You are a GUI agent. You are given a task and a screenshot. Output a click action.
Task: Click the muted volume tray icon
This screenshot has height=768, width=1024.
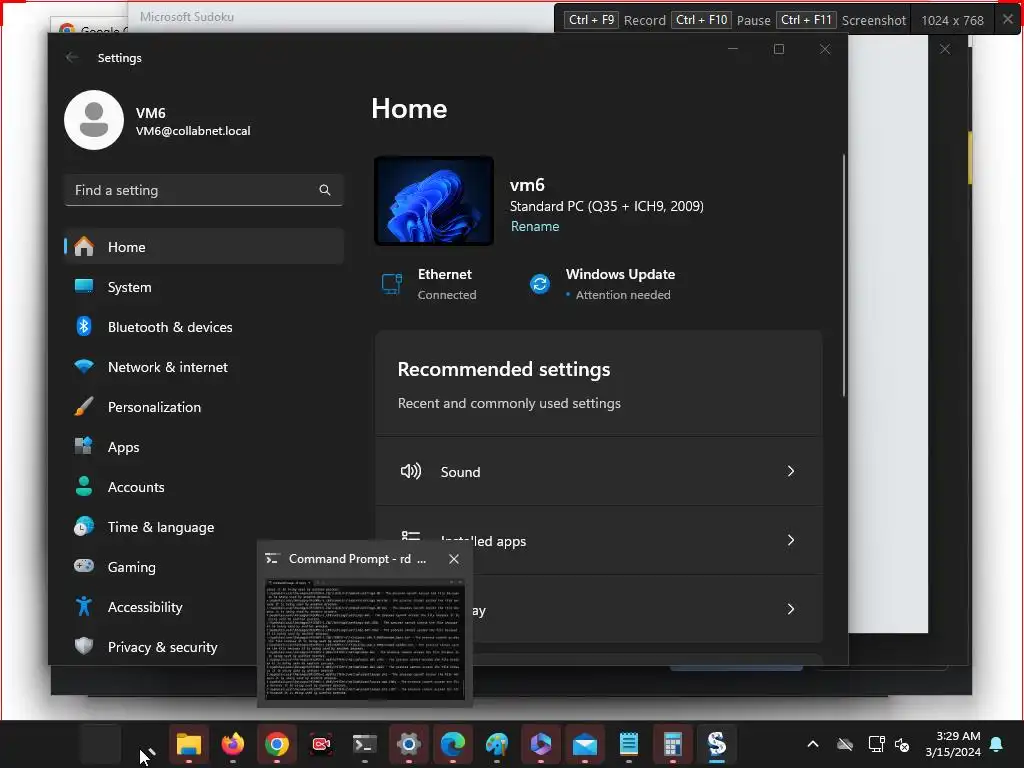tap(903, 744)
